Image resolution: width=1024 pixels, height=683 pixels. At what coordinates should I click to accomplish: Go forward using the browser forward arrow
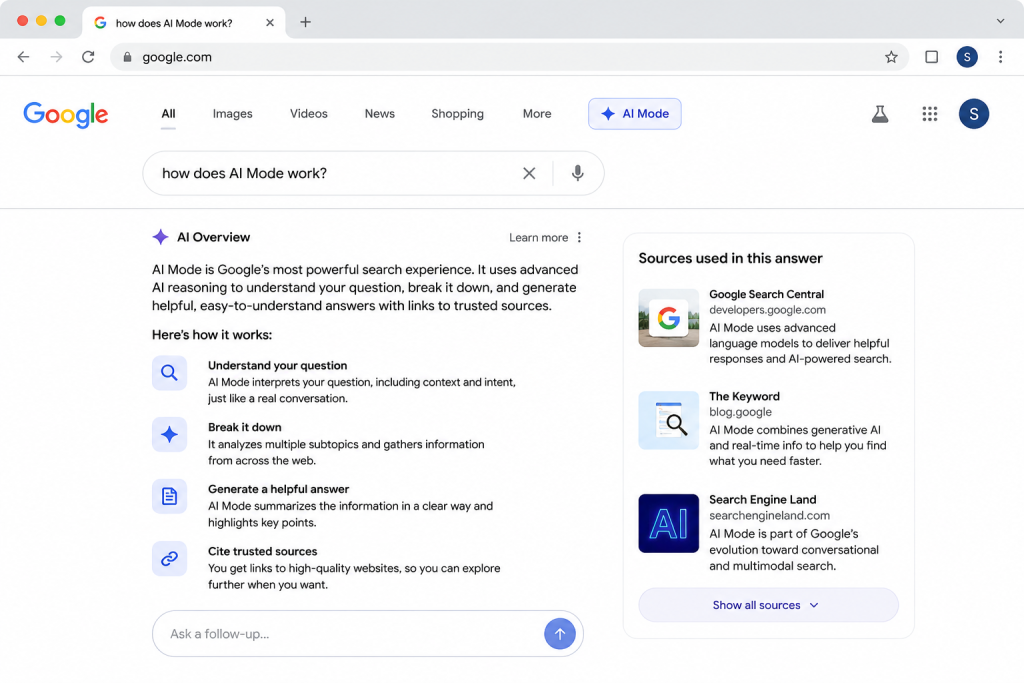click(x=56, y=57)
